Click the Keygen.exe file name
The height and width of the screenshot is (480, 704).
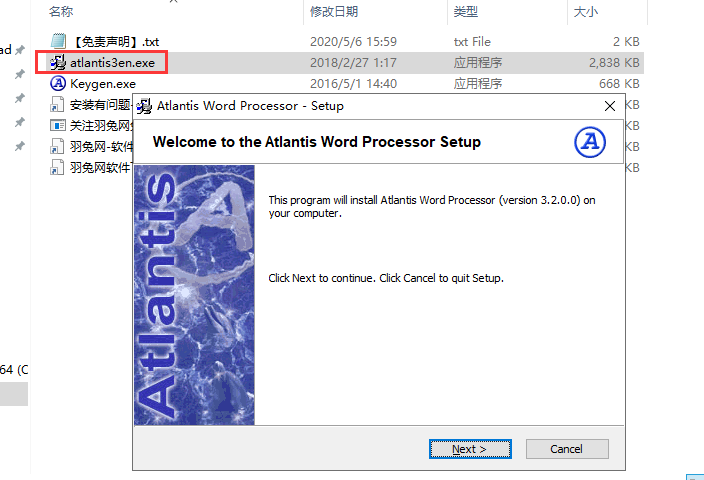click(x=103, y=84)
